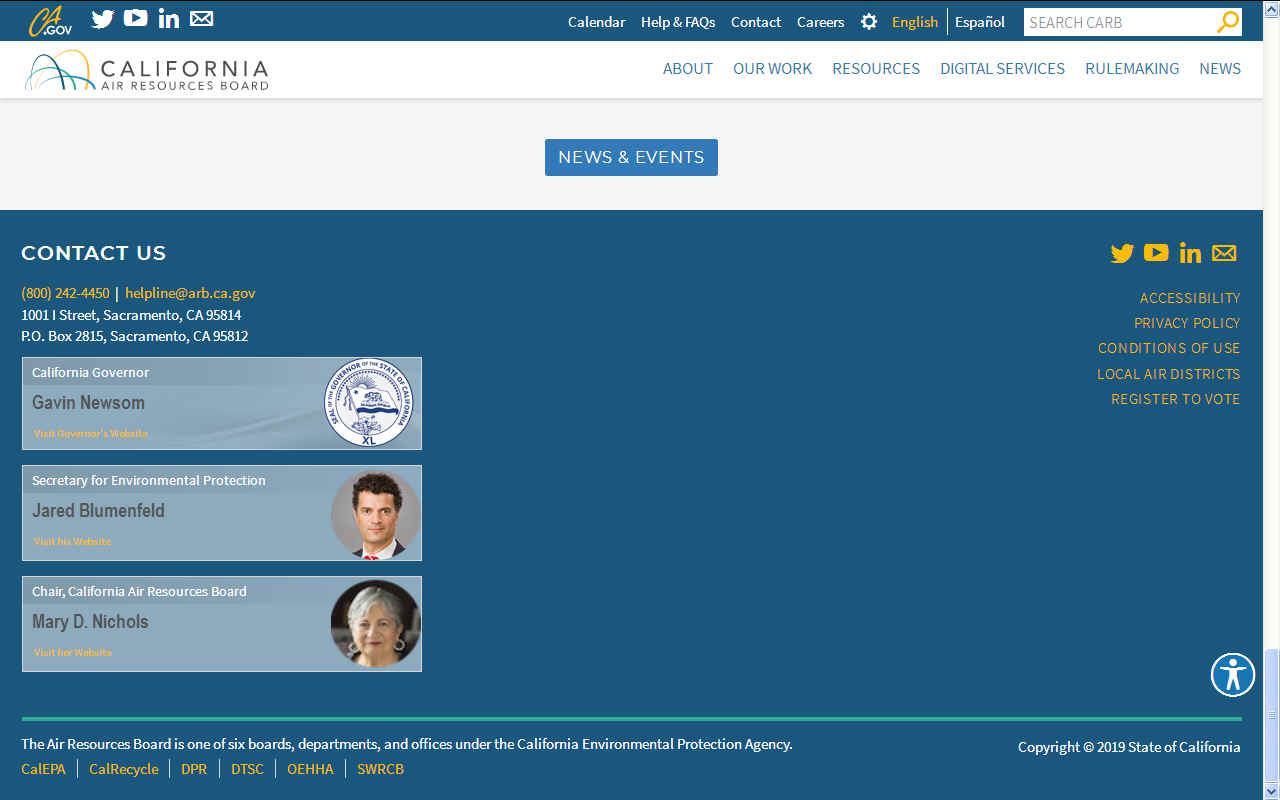Open YouTube icon in the top header
Screen dimensions: 1280x800
(x=135, y=18)
